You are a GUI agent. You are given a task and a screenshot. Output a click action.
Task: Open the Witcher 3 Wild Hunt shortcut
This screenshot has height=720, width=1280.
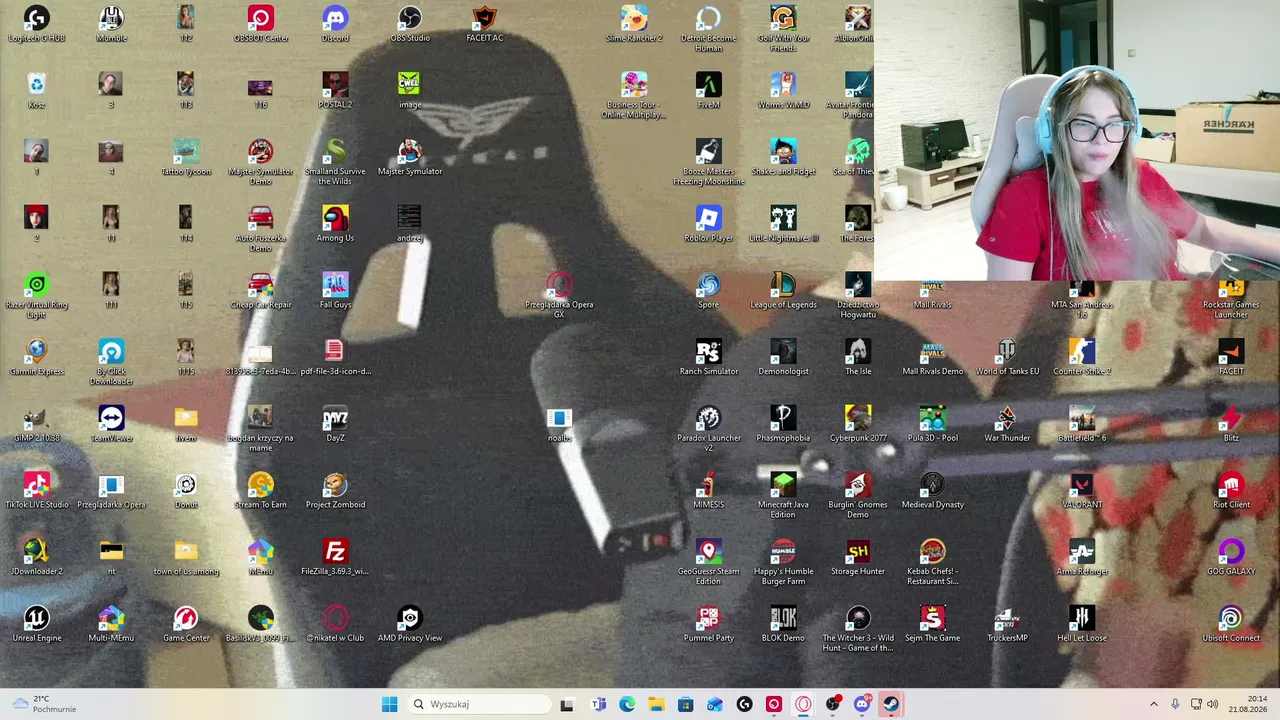point(858,629)
